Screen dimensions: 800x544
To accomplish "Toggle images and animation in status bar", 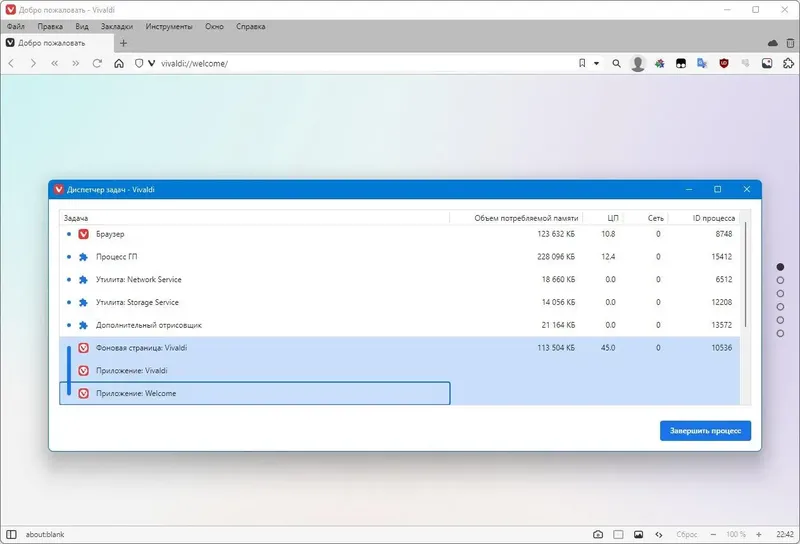I will coord(638,534).
